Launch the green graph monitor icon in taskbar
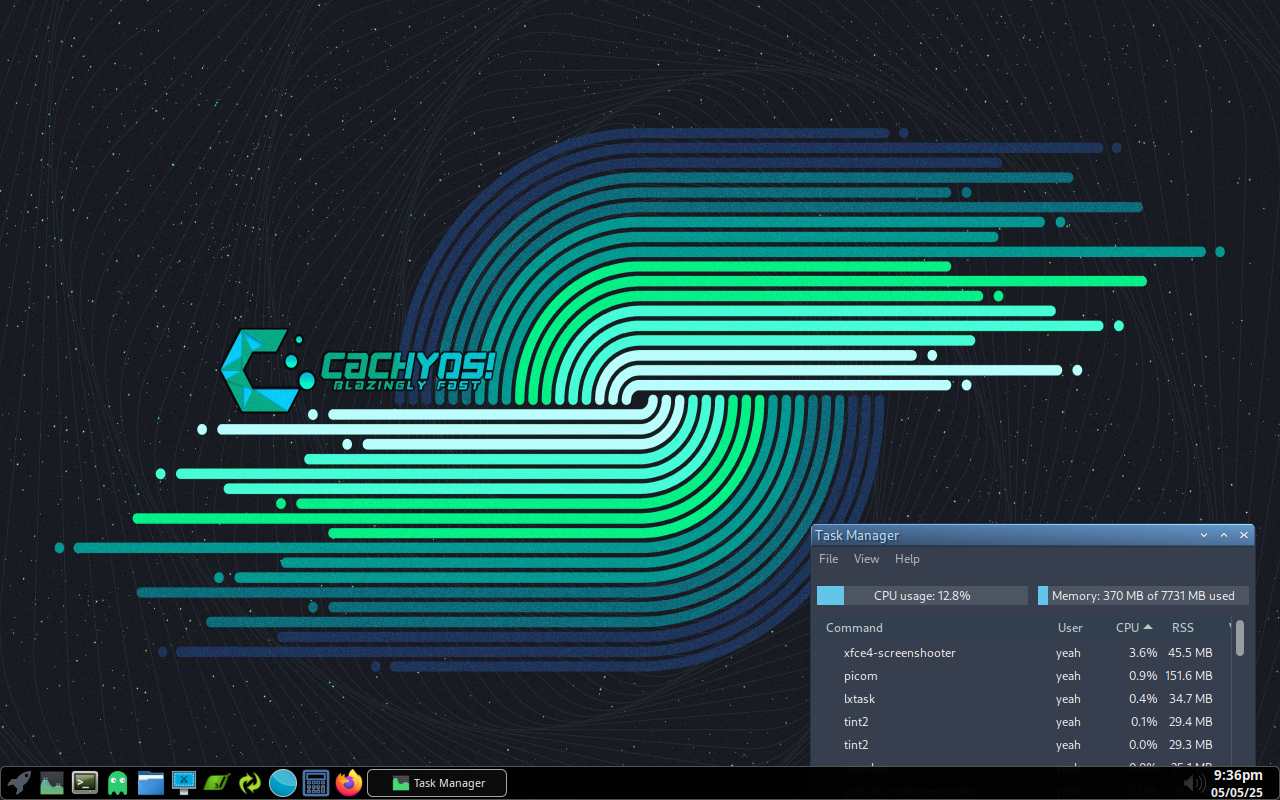 click(x=52, y=782)
